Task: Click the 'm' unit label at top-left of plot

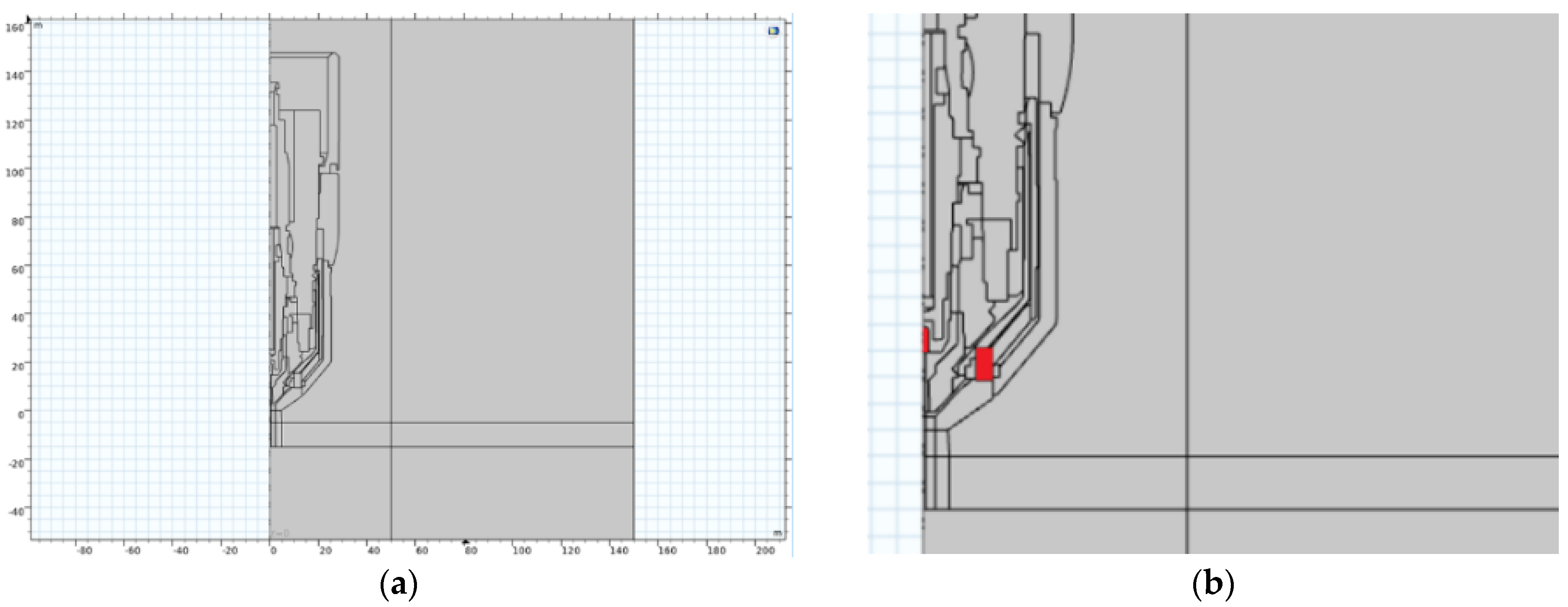Action: [38, 25]
